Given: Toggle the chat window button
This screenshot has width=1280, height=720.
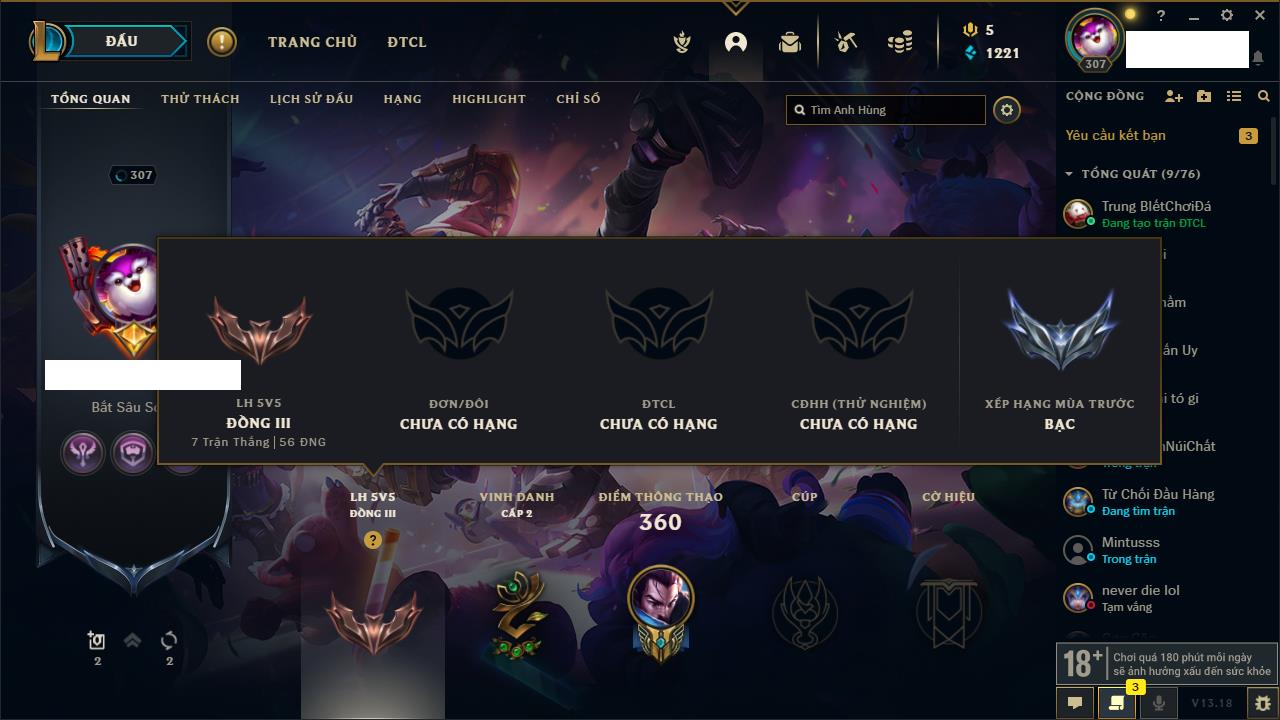Looking at the screenshot, I should click(1075, 703).
